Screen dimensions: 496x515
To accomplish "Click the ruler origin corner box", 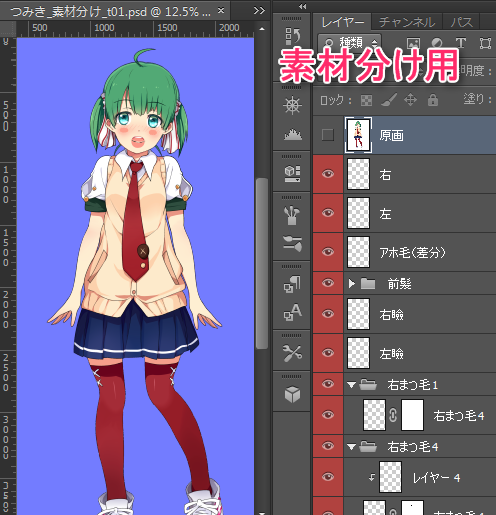I will coord(7,29).
